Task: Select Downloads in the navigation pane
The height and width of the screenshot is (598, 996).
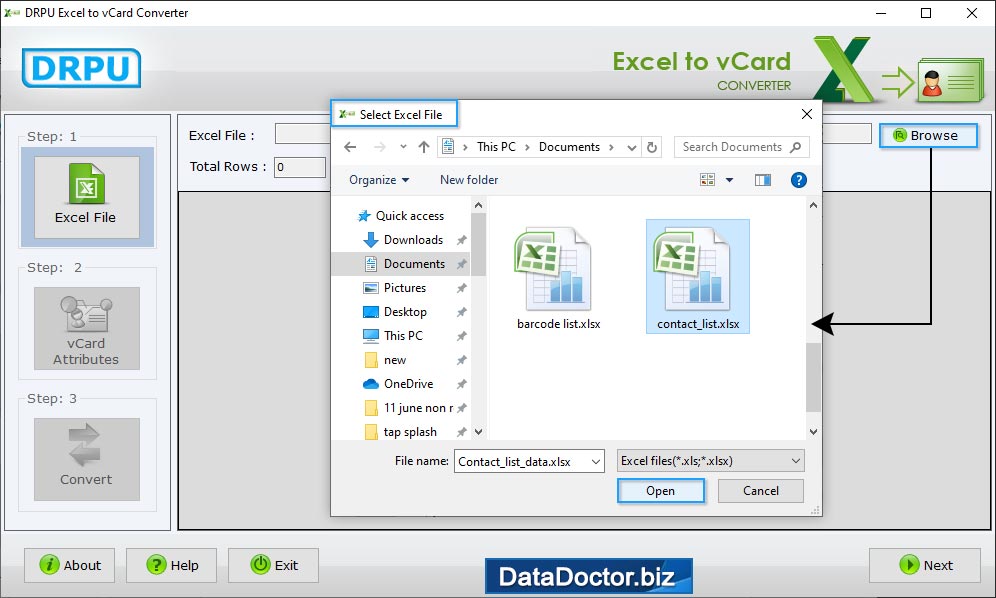Action: [414, 240]
